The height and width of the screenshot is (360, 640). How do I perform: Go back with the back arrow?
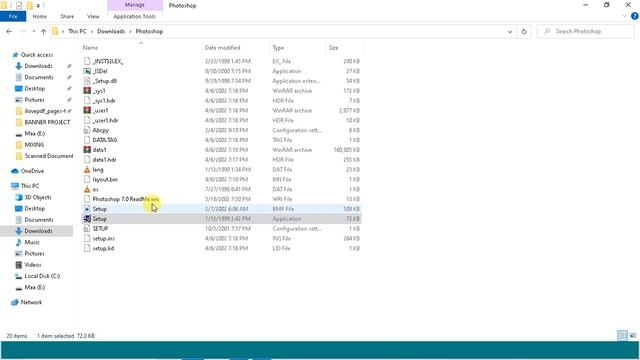(x=9, y=31)
